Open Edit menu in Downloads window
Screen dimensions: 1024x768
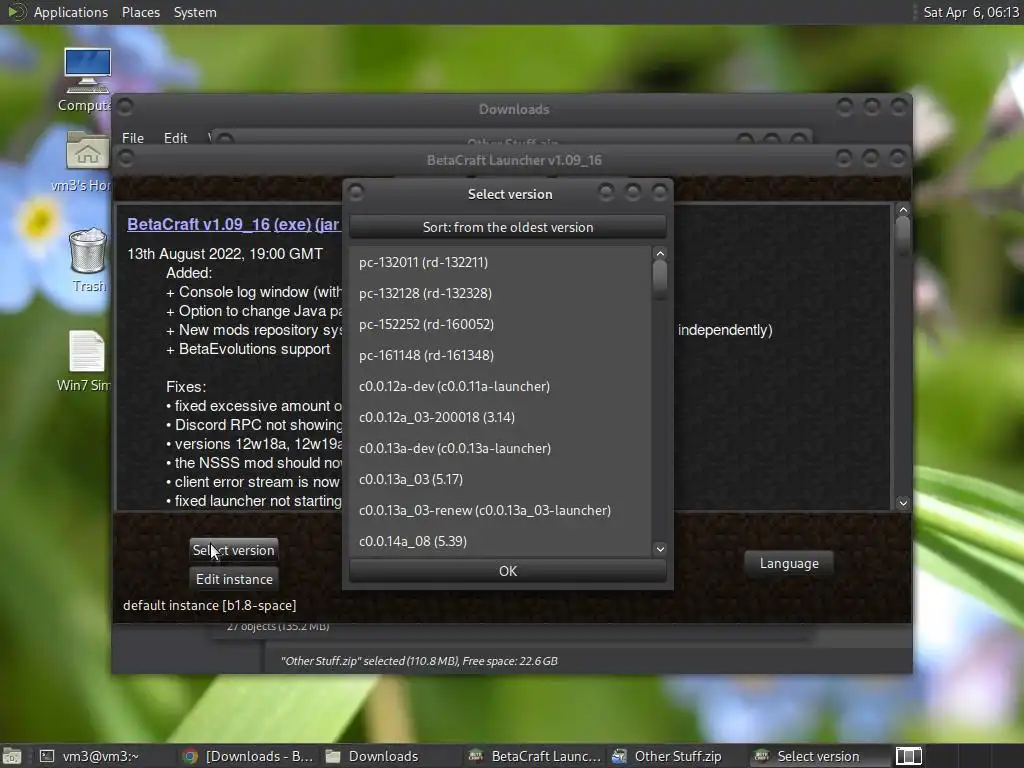tap(175, 138)
